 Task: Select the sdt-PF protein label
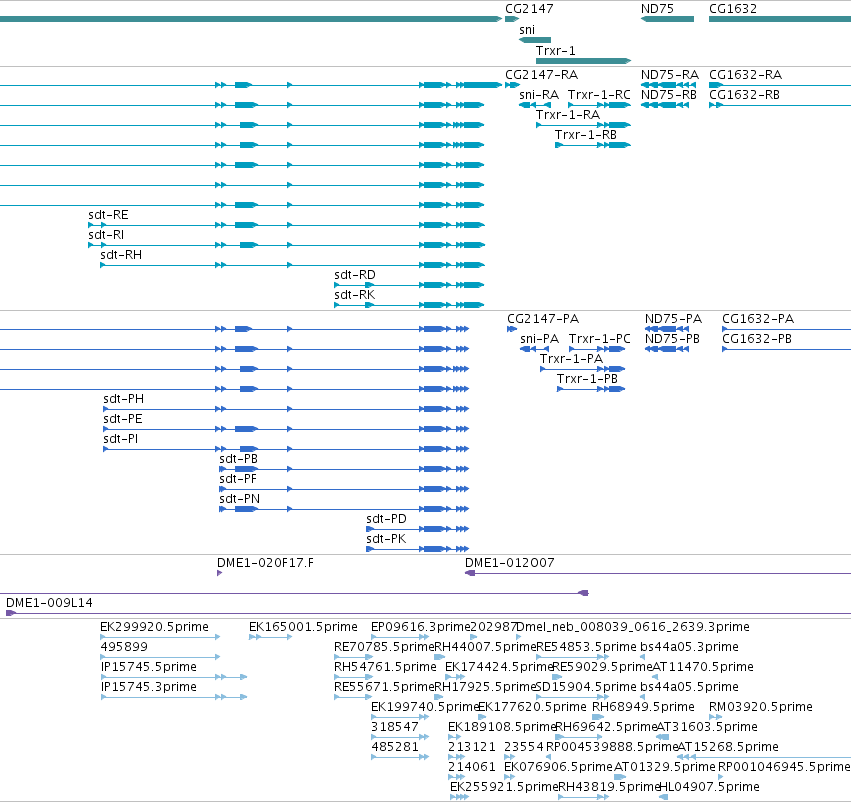click(x=238, y=479)
